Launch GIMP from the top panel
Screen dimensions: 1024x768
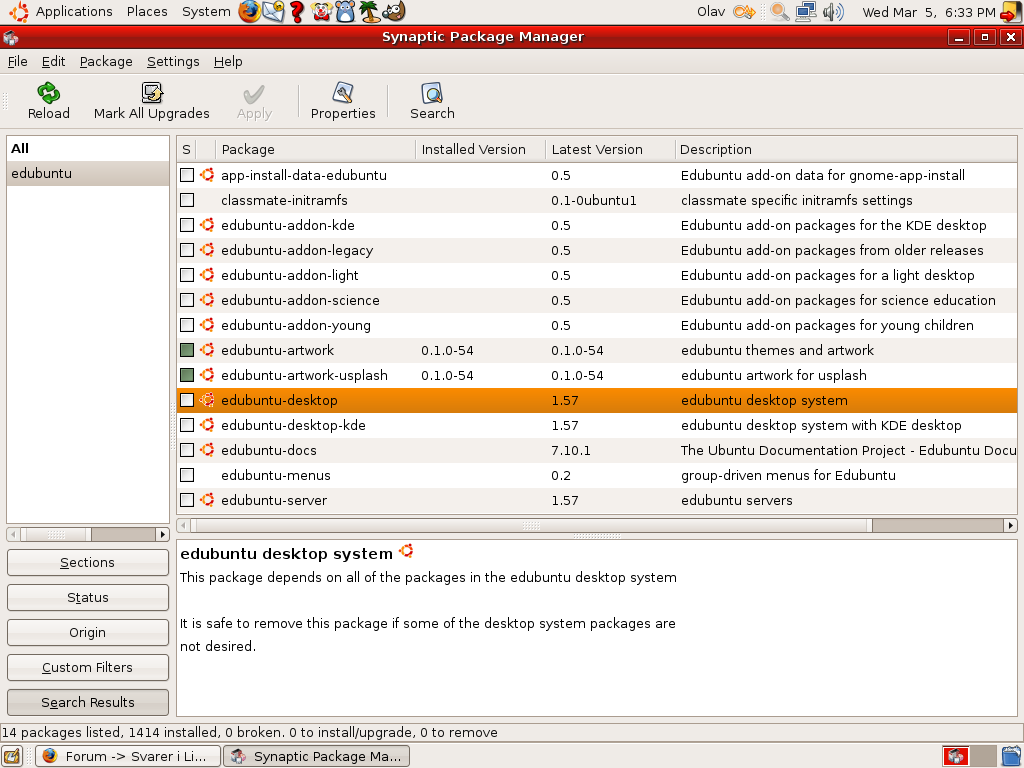click(x=394, y=11)
